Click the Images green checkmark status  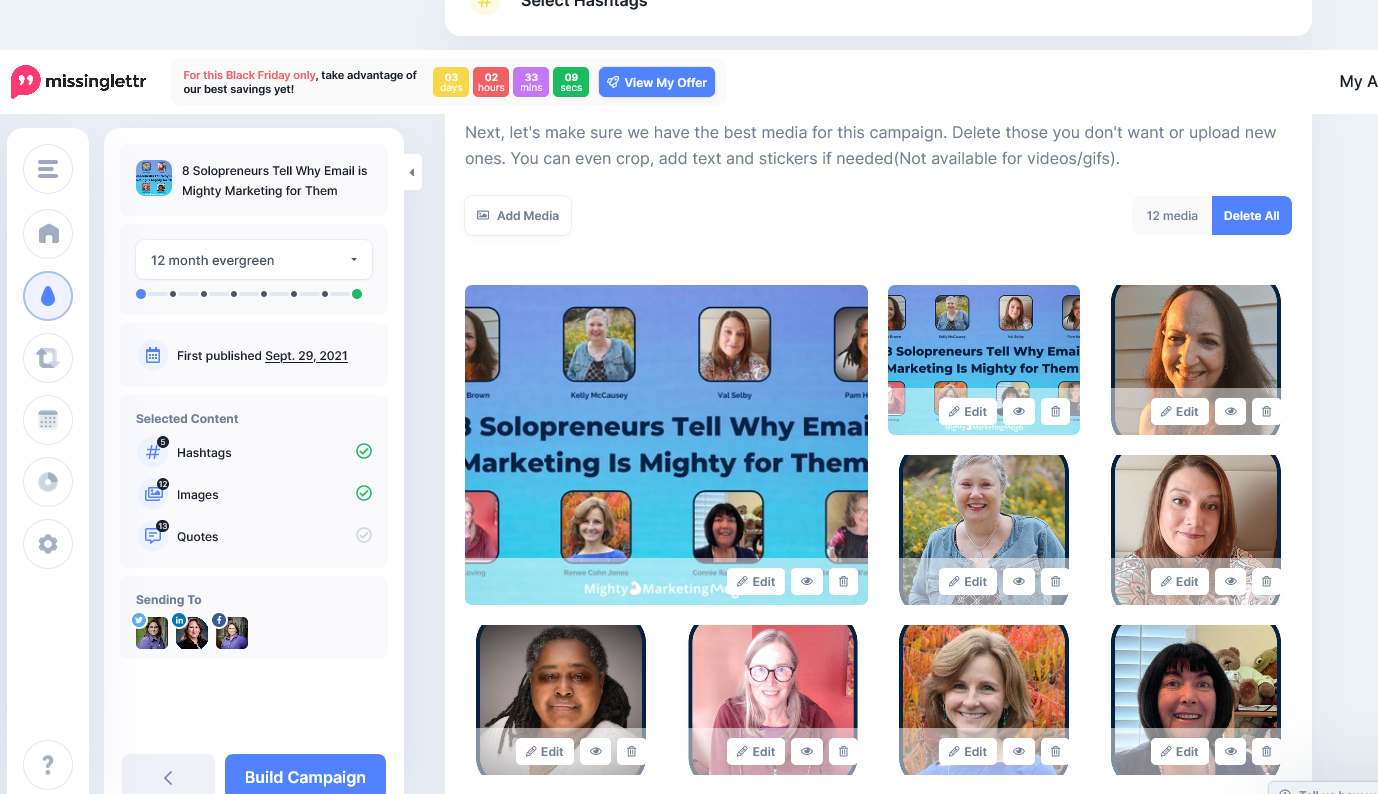[x=364, y=493]
